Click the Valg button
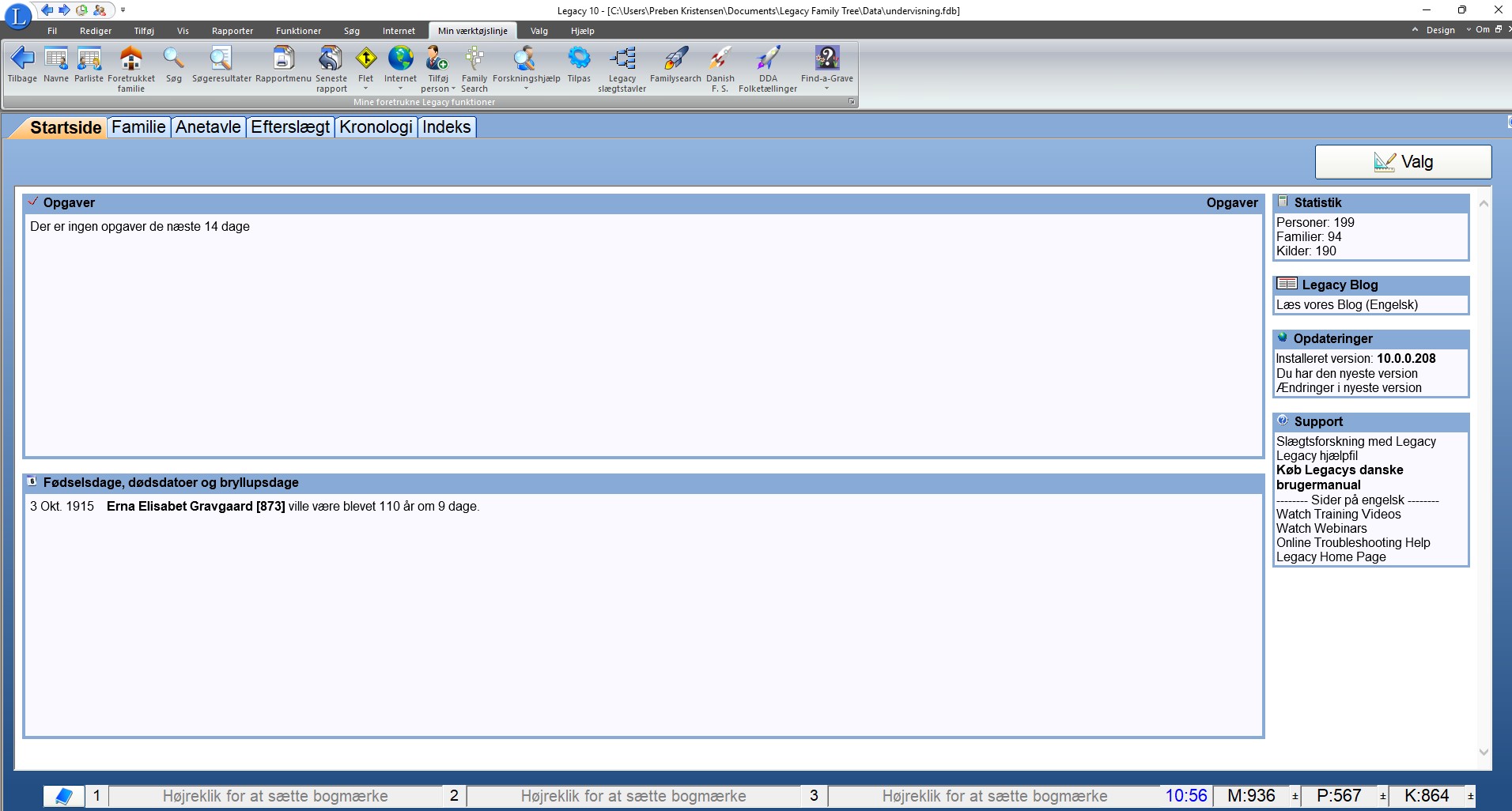This screenshot has width=1512, height=811. click(x=1403, y=162)
